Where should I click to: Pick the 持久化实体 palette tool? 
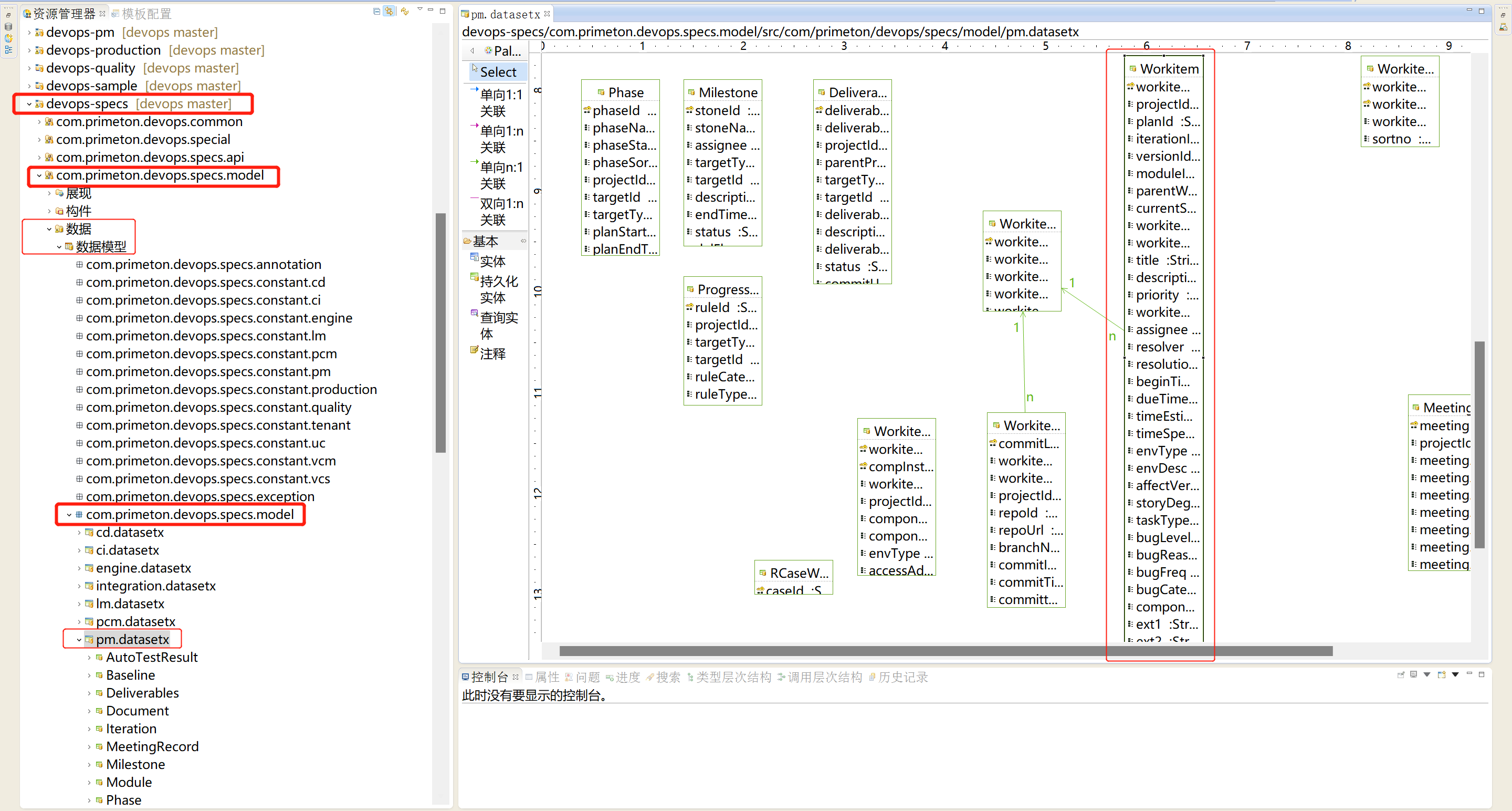click(x=498, y=289)
